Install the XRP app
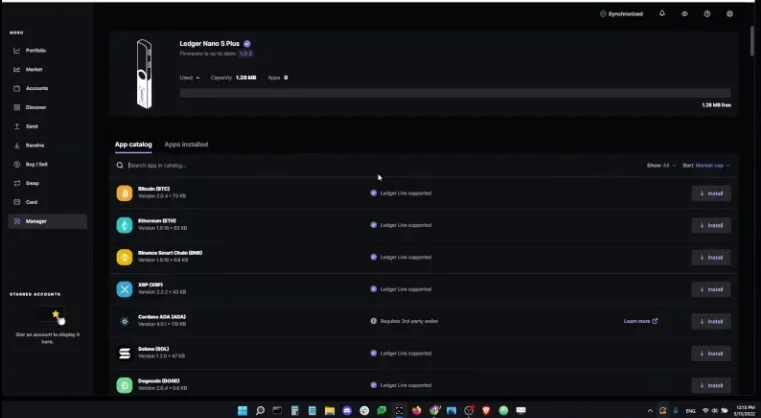This screenshot has height=418, width=761. click(x=711, y=289)
